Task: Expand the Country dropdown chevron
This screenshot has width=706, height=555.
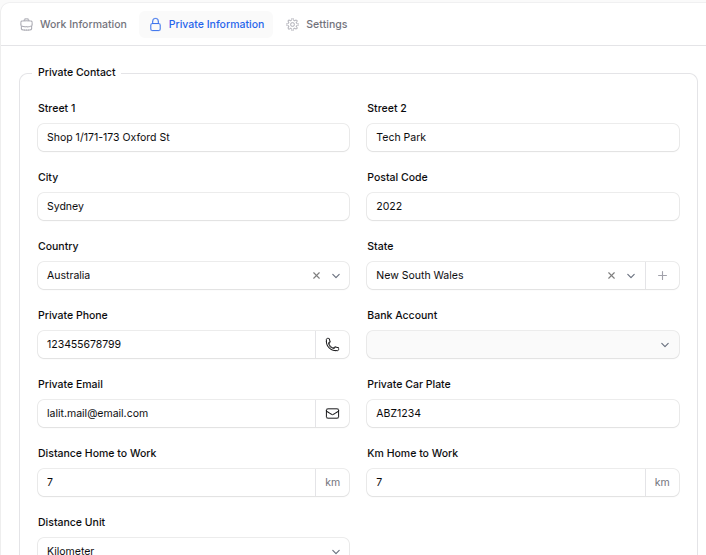Action: 336,276
